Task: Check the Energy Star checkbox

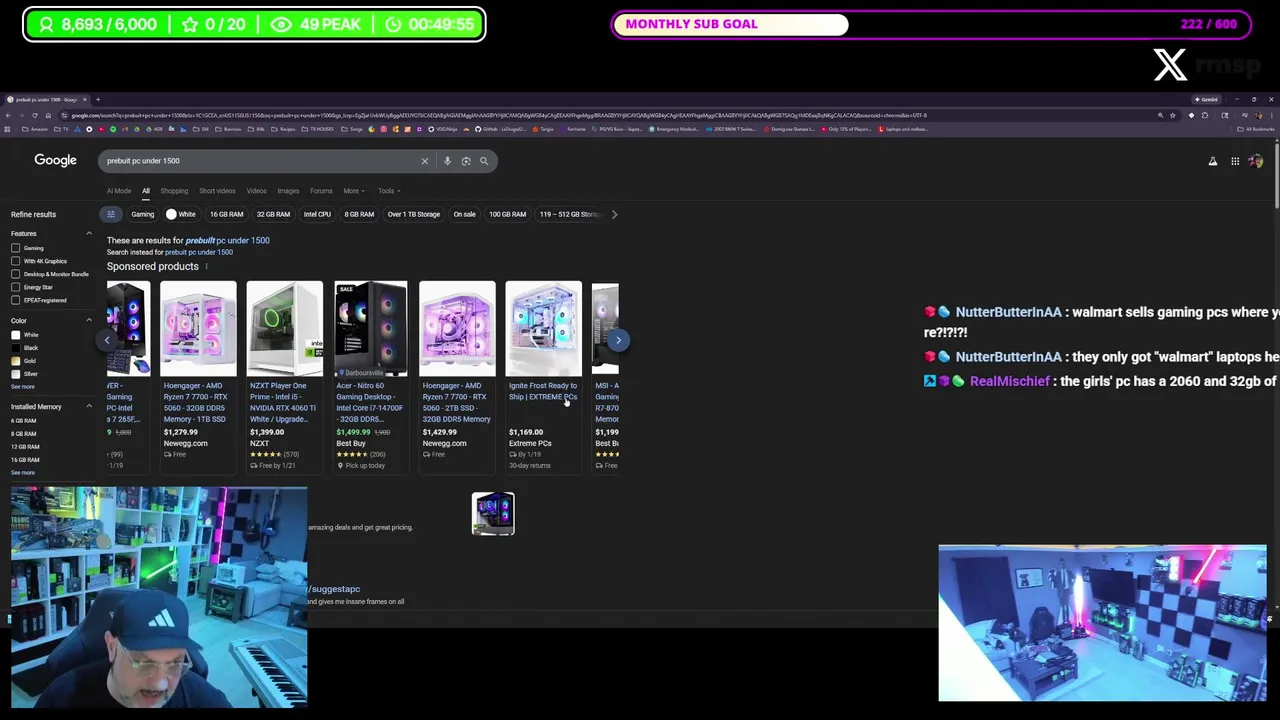Action: coord(15,287)
